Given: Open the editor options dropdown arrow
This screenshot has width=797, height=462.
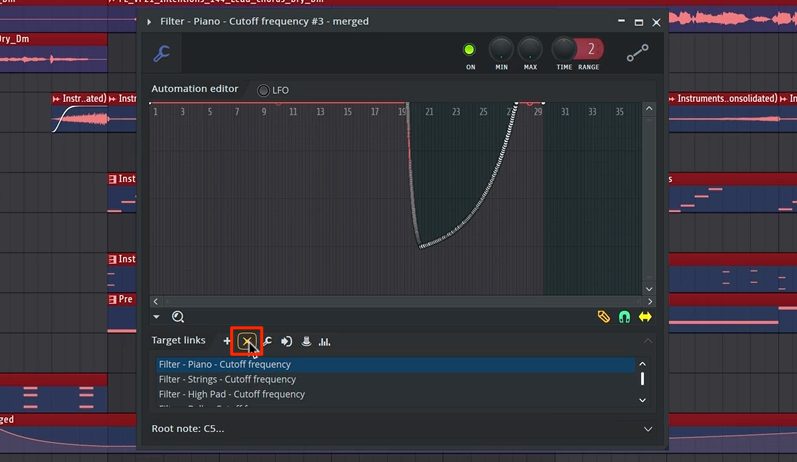Looking at the screenshot, I should click(x=157, y=317).
